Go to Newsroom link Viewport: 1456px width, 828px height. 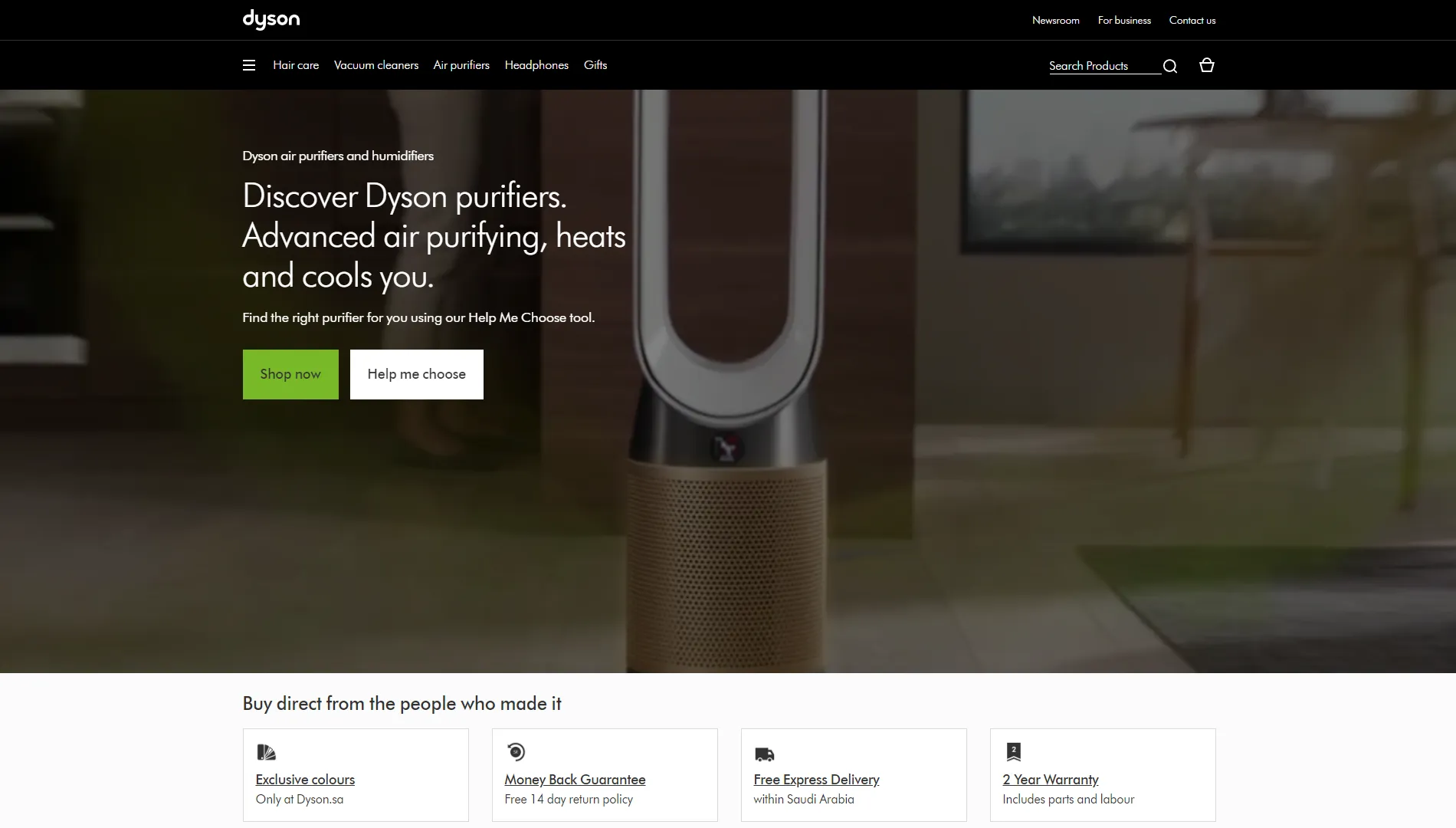coord(1056,20)
